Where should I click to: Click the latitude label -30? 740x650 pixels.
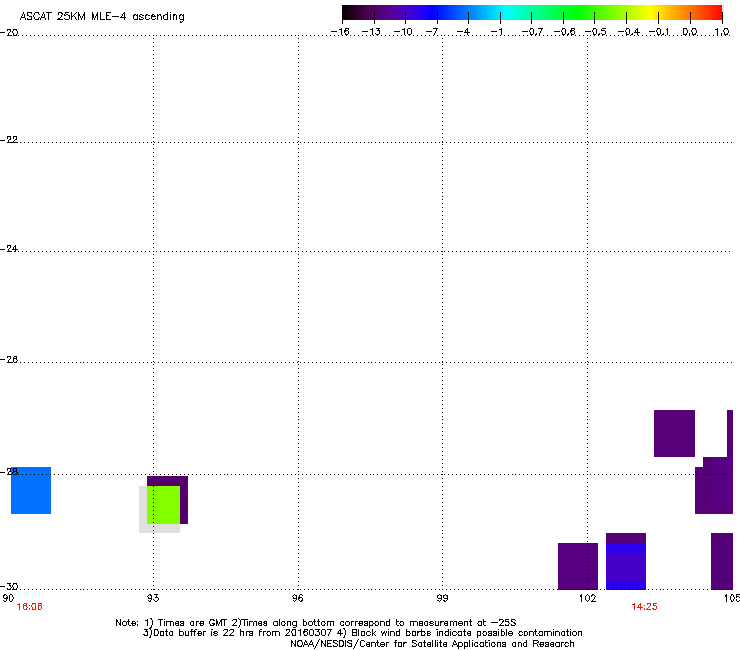tap(9, 587)
